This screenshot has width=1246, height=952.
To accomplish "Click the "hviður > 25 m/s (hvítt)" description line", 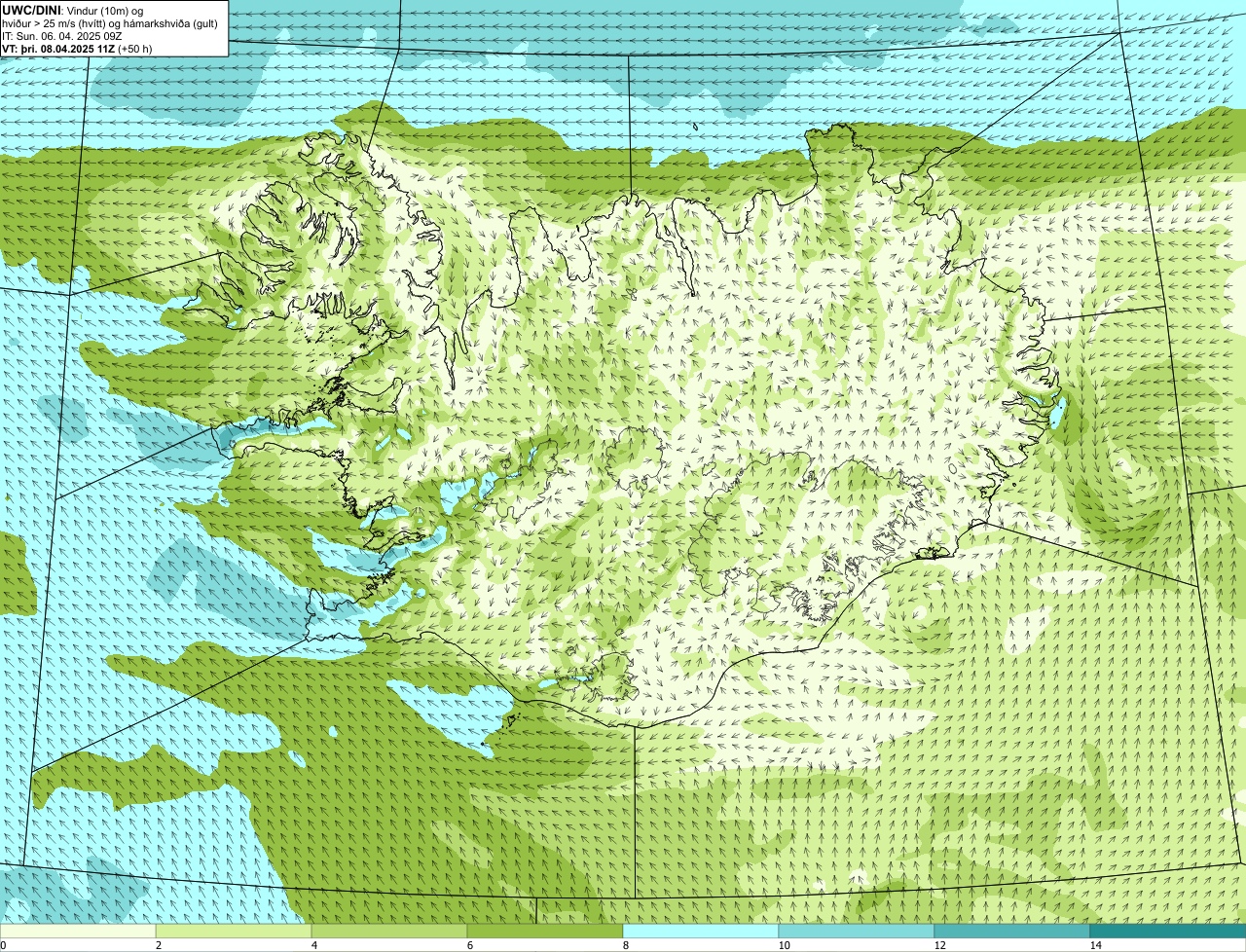I will tap(110, 22).
